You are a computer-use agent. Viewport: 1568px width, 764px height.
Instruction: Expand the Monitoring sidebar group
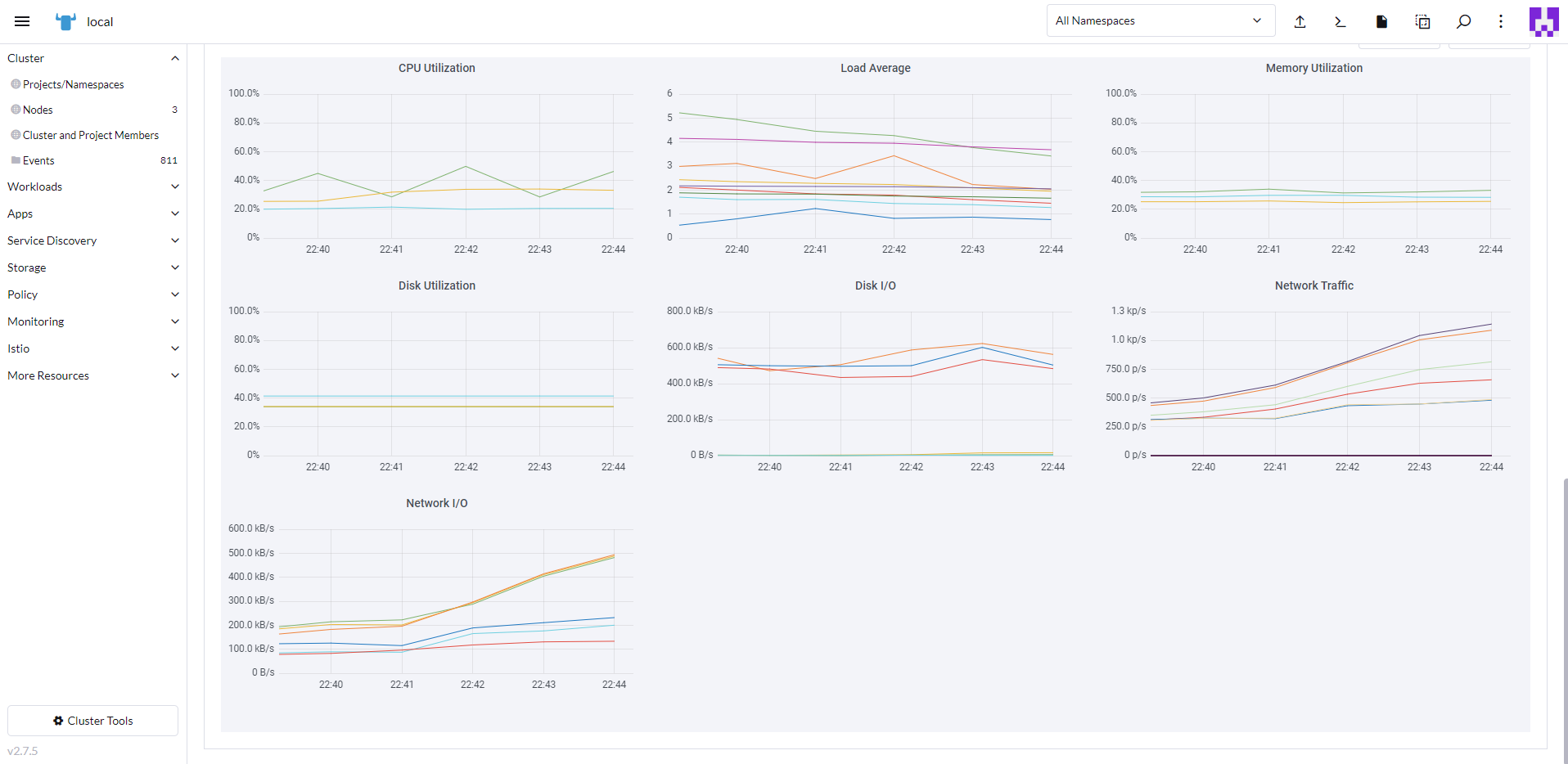(x=92, y=321)
